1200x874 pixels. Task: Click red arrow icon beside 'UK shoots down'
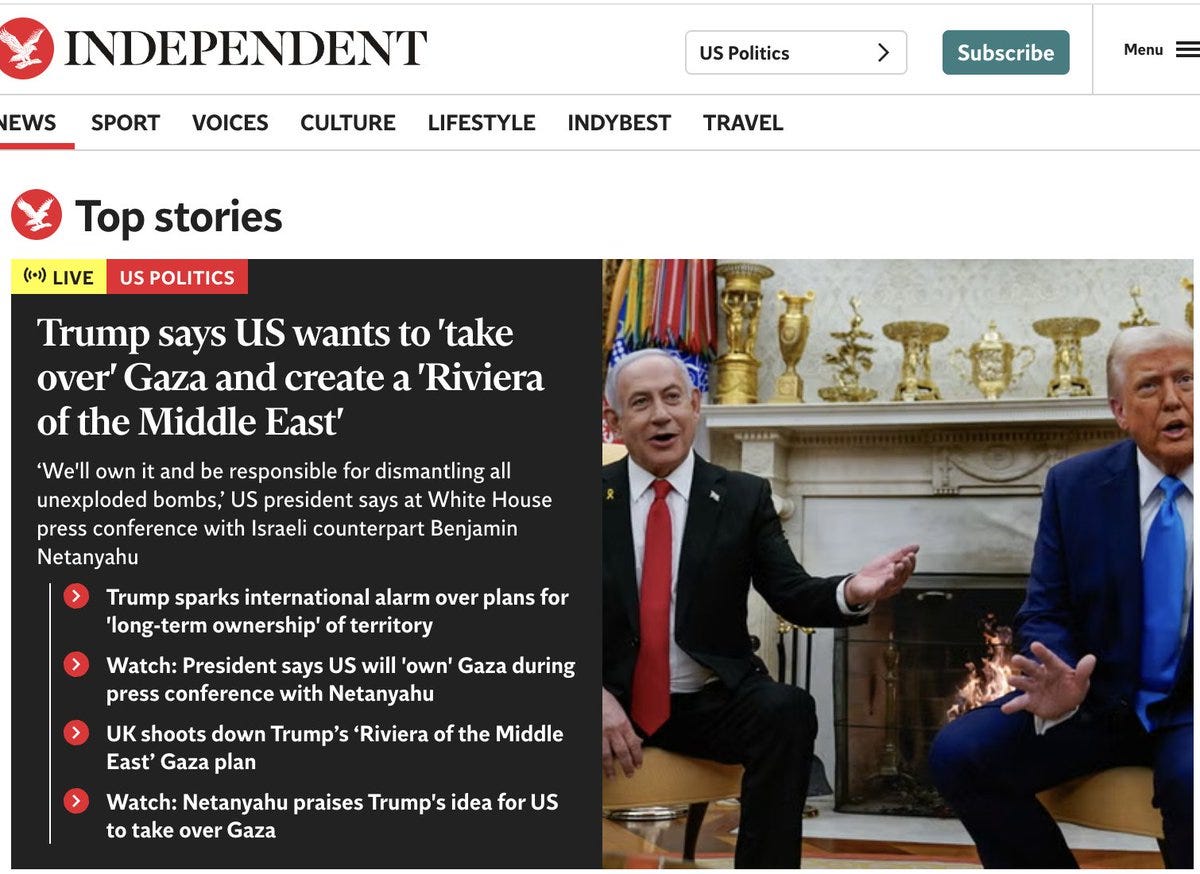pyautogui.click(x=76, y=733)
